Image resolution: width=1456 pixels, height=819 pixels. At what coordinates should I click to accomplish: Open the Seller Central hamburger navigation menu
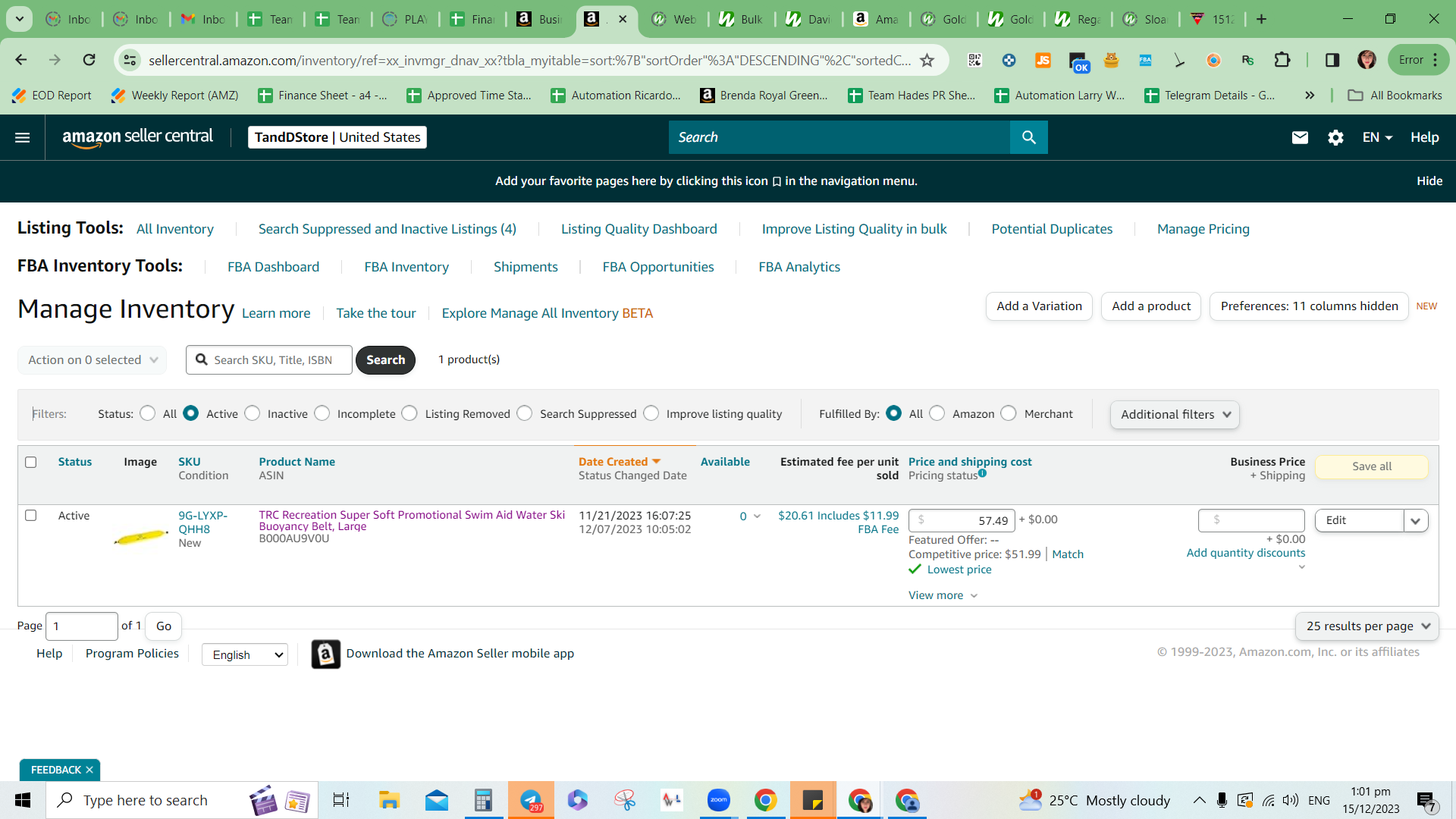click(x=23, y=137)
